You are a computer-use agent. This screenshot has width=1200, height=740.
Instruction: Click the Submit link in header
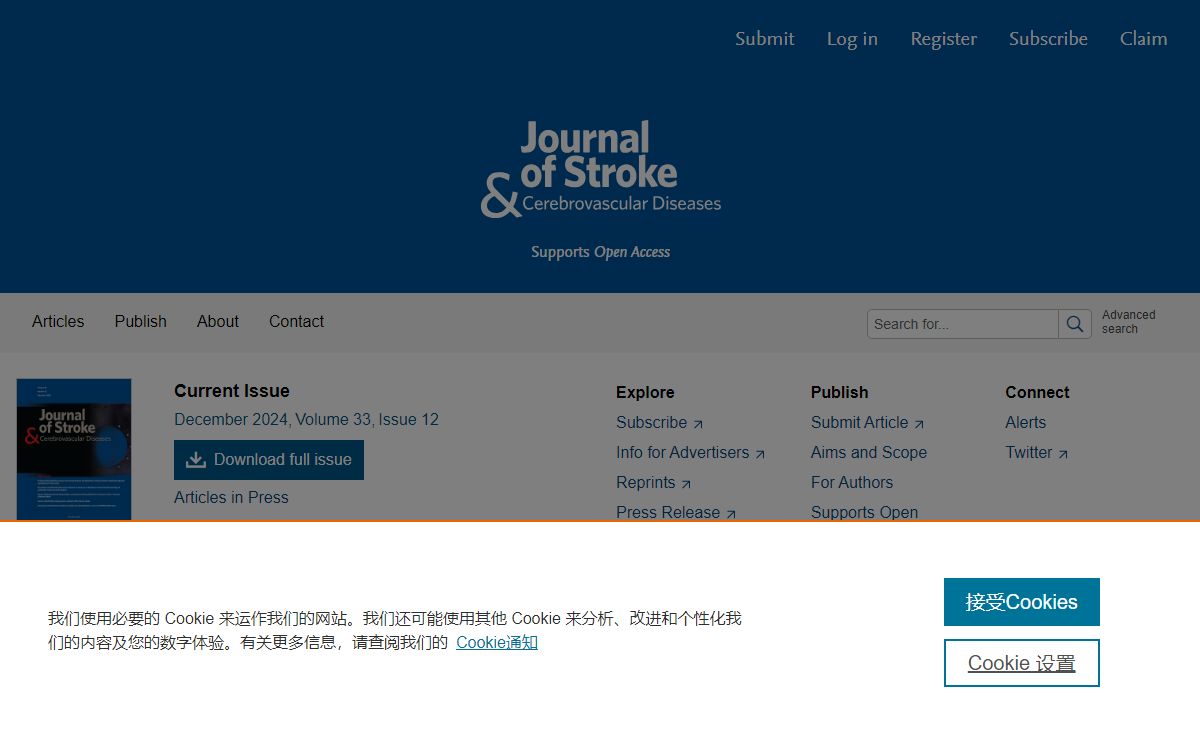pos(764,39)
